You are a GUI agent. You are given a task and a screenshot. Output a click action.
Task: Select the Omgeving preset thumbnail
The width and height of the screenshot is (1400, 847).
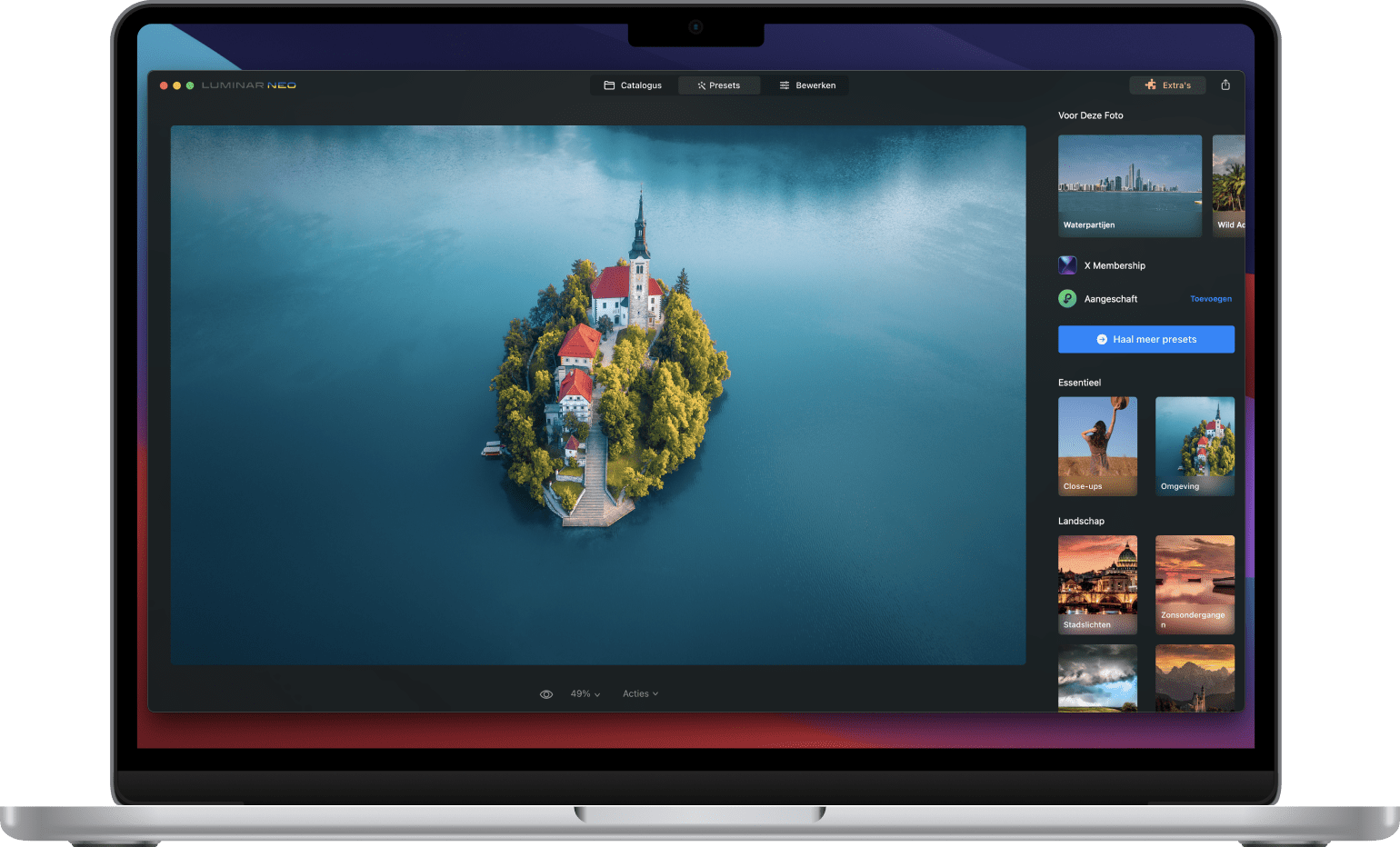(x=1195, y=446)
